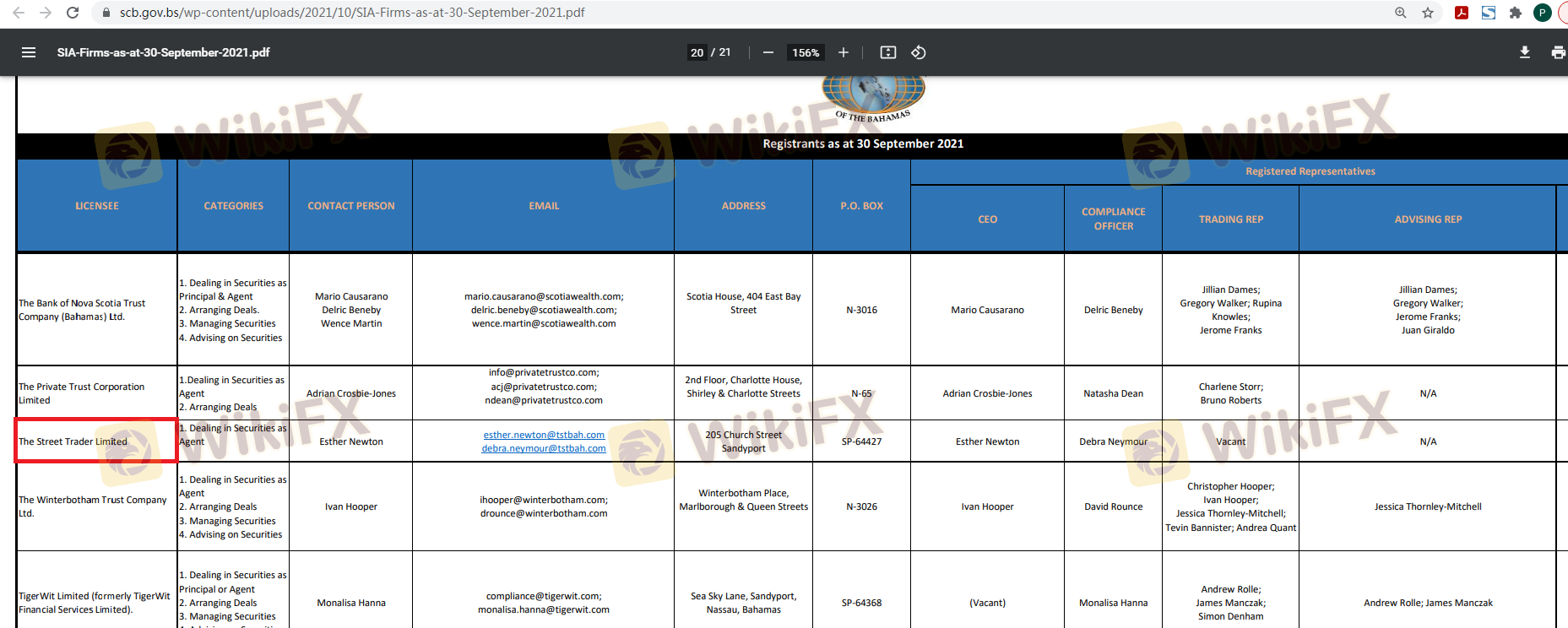The height and width of the screenshot is (628, 1568).
Task: Edit the 156% zoom level field
Action: click(x=805, y=52)
